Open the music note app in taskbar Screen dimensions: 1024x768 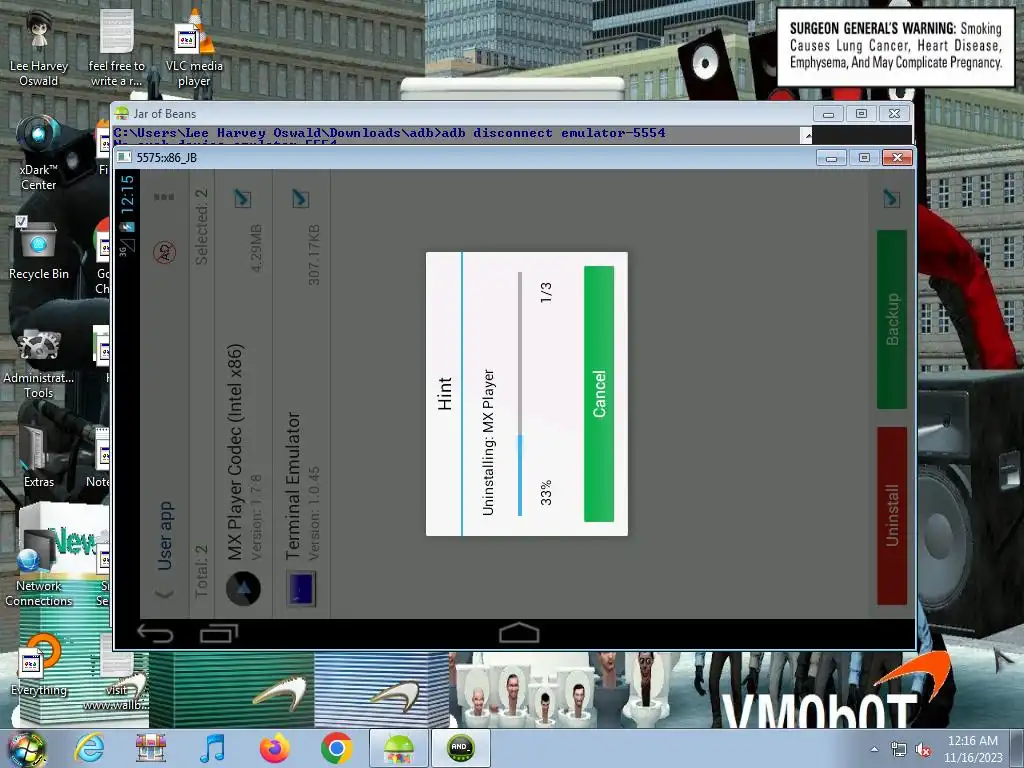tap(213, 748)
